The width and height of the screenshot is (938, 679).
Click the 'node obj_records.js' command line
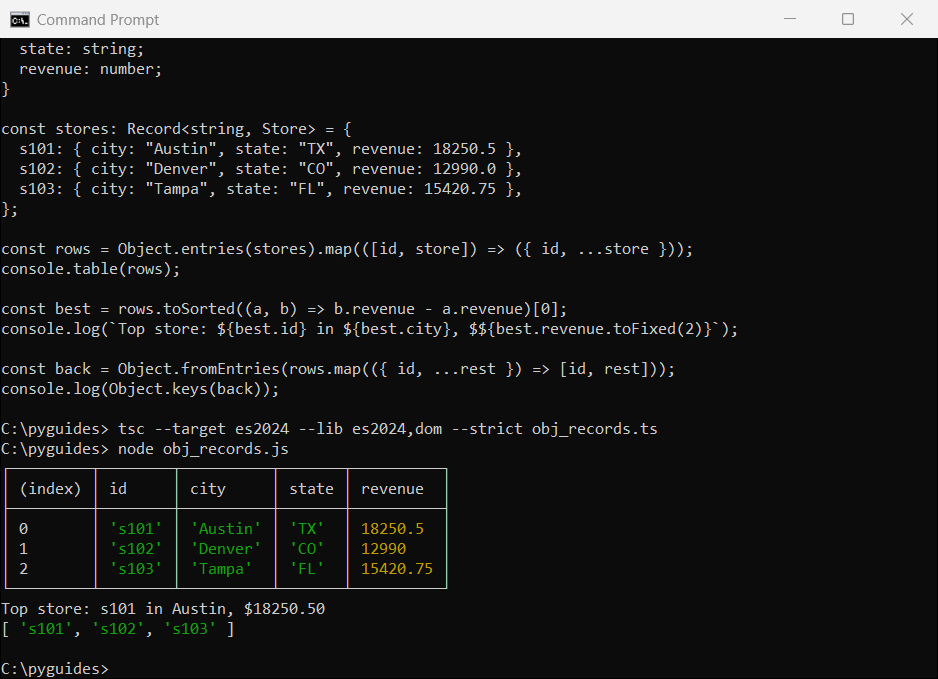click(145, 449)
